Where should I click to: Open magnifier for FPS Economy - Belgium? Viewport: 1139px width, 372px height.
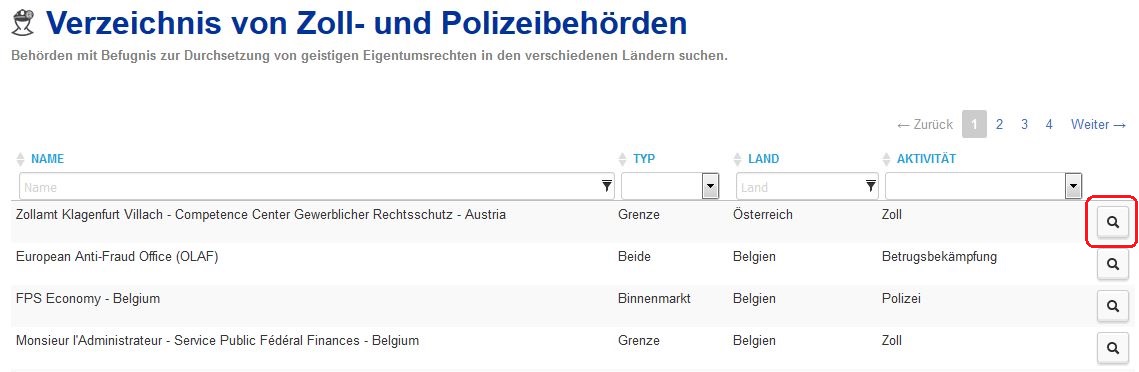point(1112,307)
